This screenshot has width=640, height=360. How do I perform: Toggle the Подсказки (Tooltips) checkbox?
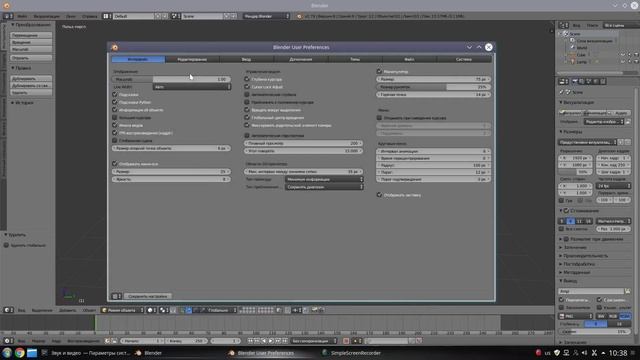(x=115, y=94)
